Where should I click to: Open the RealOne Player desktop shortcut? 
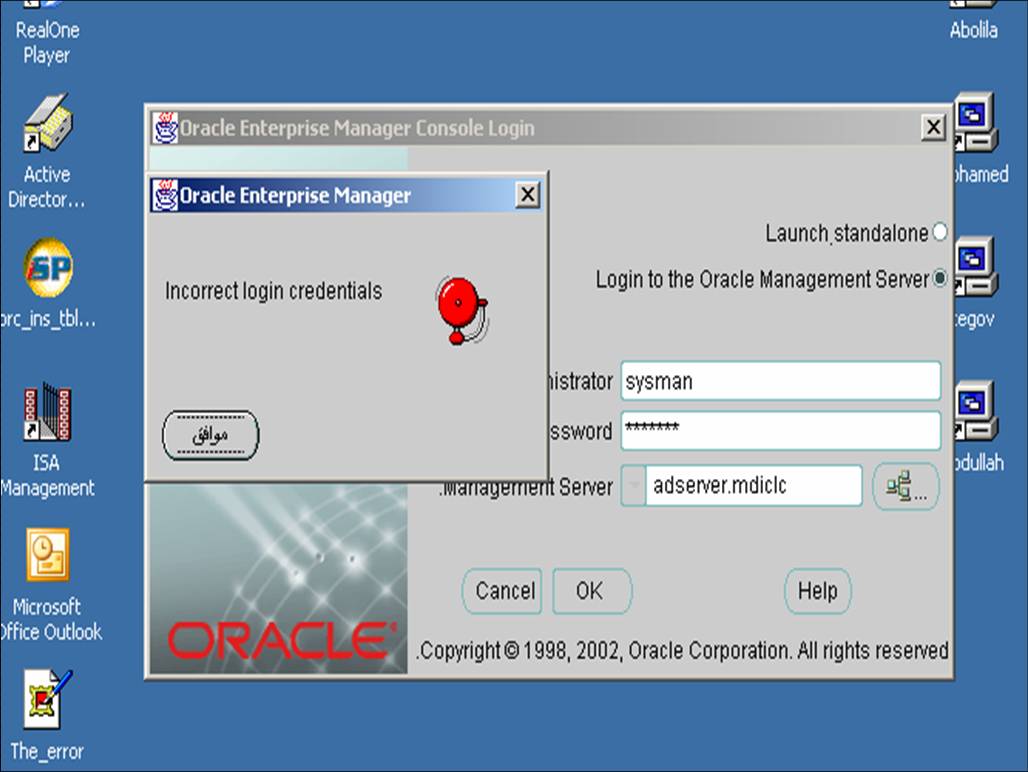point(46,40)
